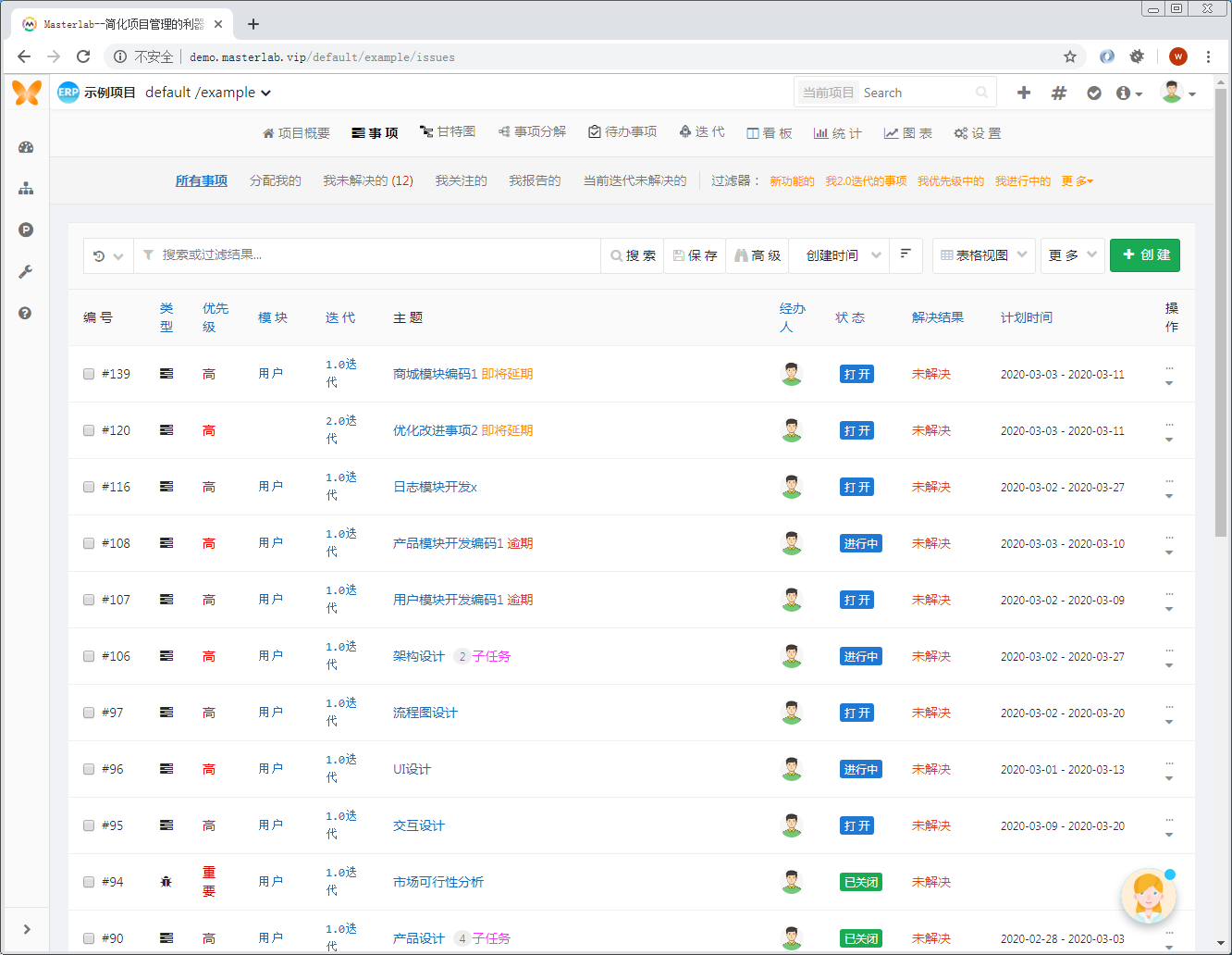Click assignee avatar of issue #139

pyautogui.click(x=792, y=374)
